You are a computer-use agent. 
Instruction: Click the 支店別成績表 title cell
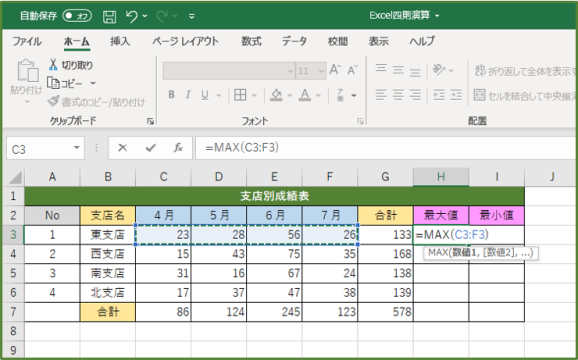tap(275, 196)
